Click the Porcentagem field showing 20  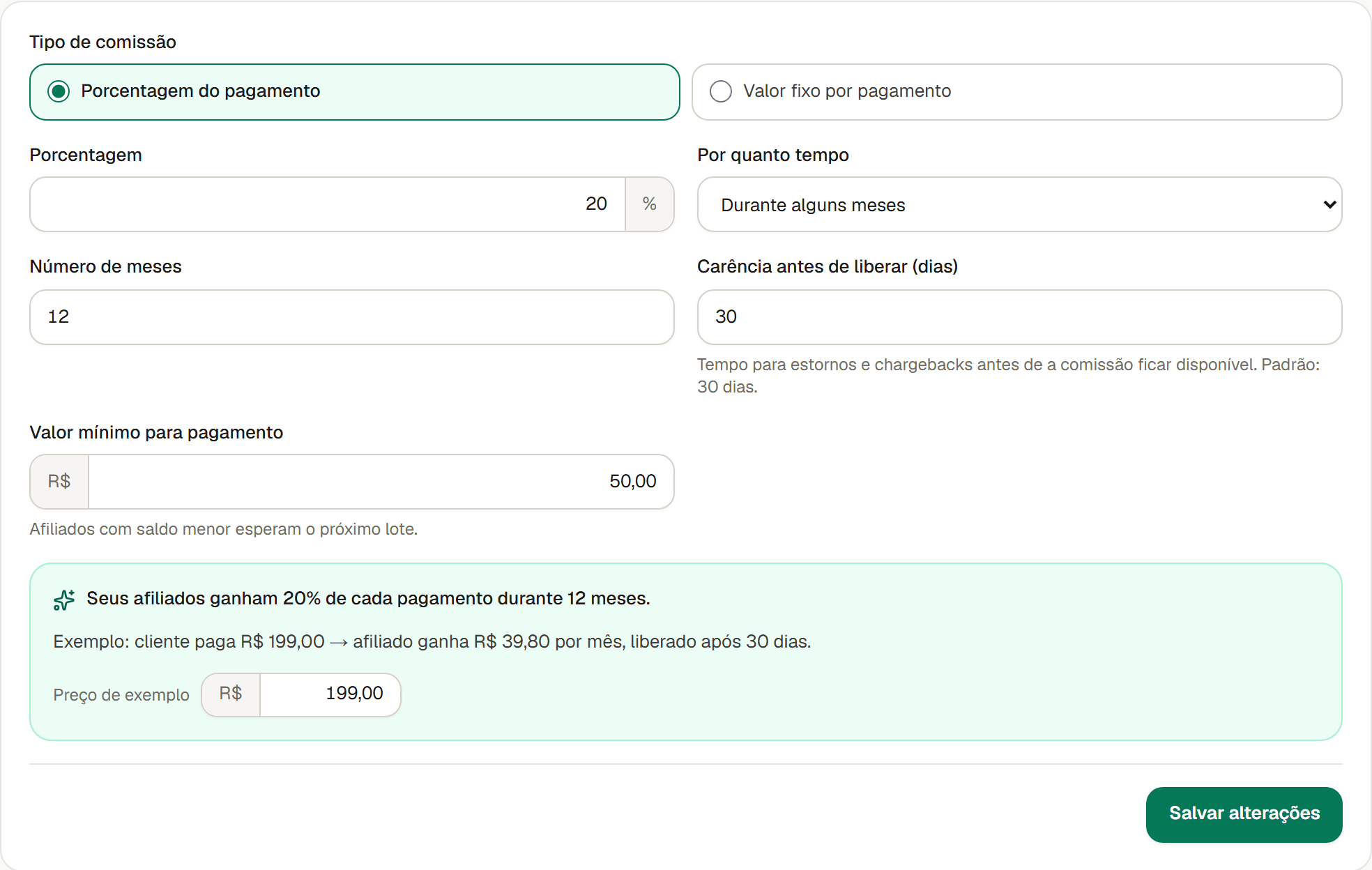click(328, 204)
